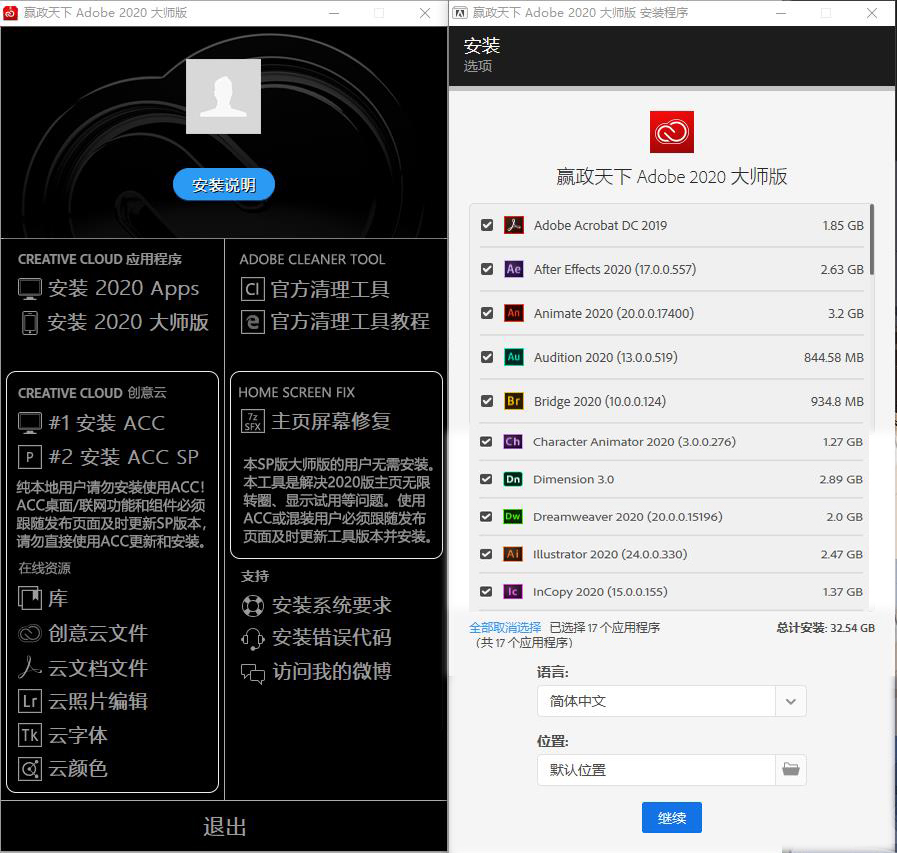This screenshot has width=897, height=853.
Task: Click the color wheel icon next to 云颜色
Action: 30,769
